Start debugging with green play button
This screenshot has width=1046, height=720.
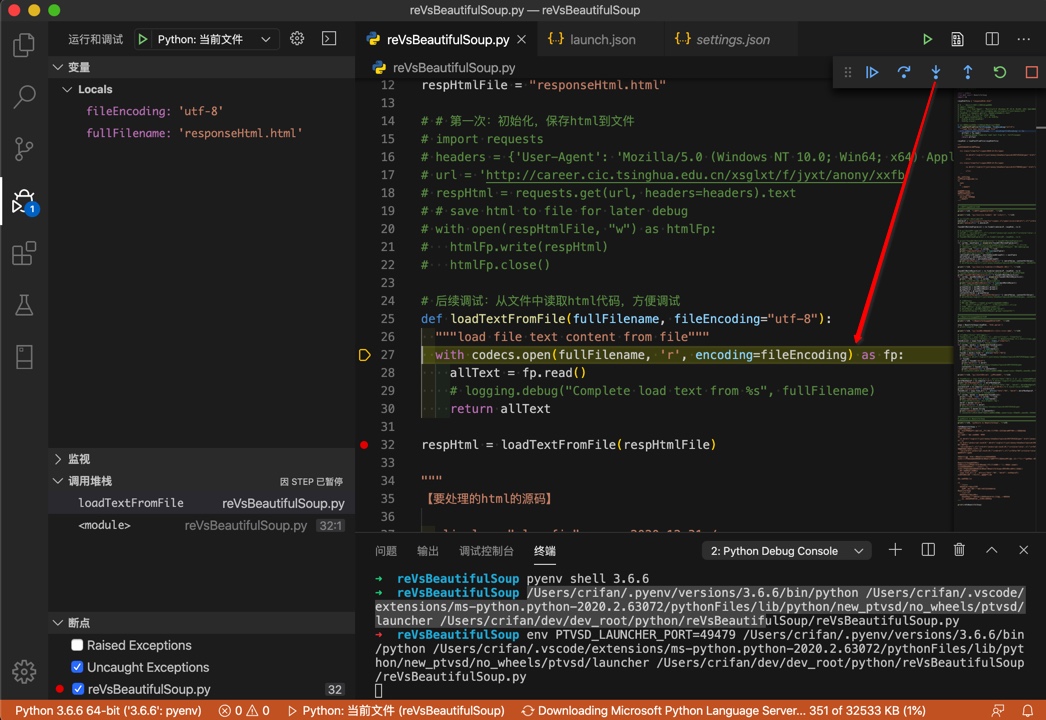pos(142,39)
